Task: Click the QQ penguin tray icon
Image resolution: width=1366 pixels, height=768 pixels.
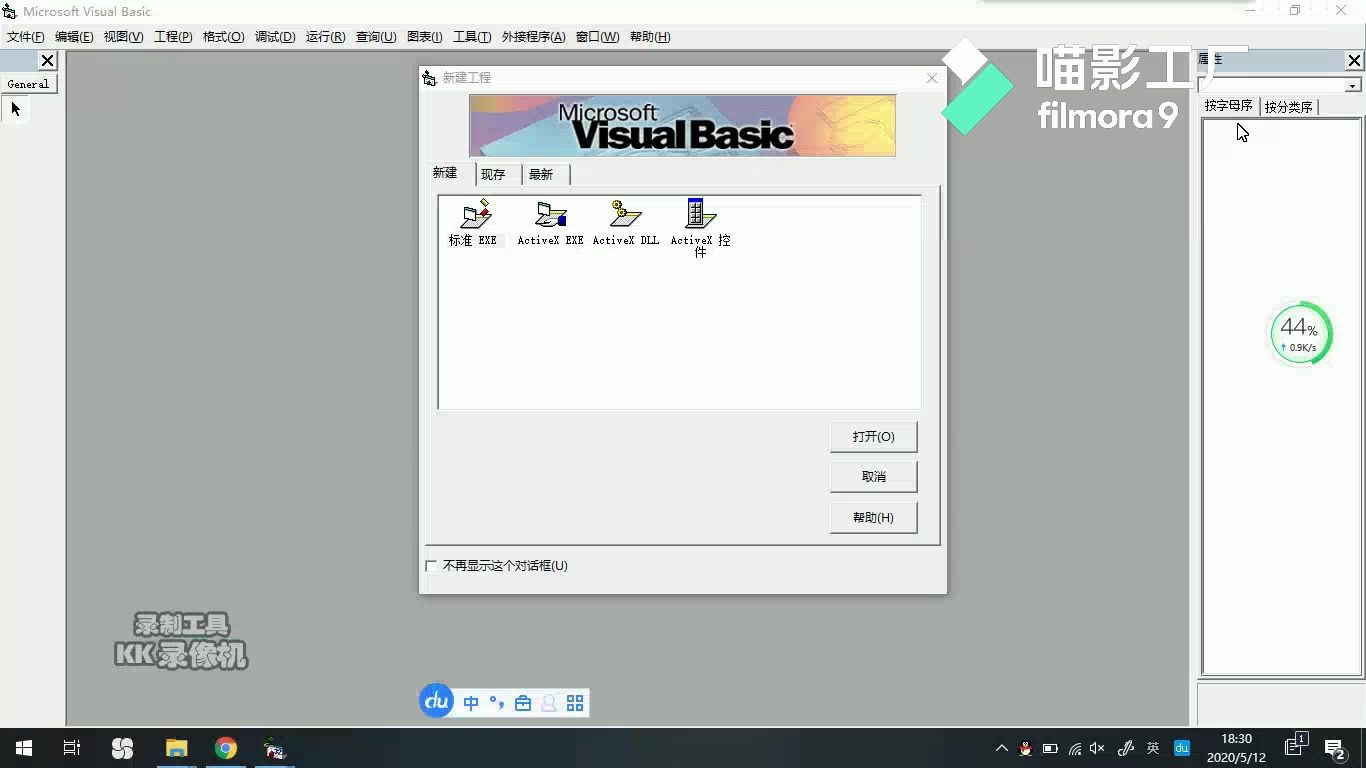Action: (1025, 748)
